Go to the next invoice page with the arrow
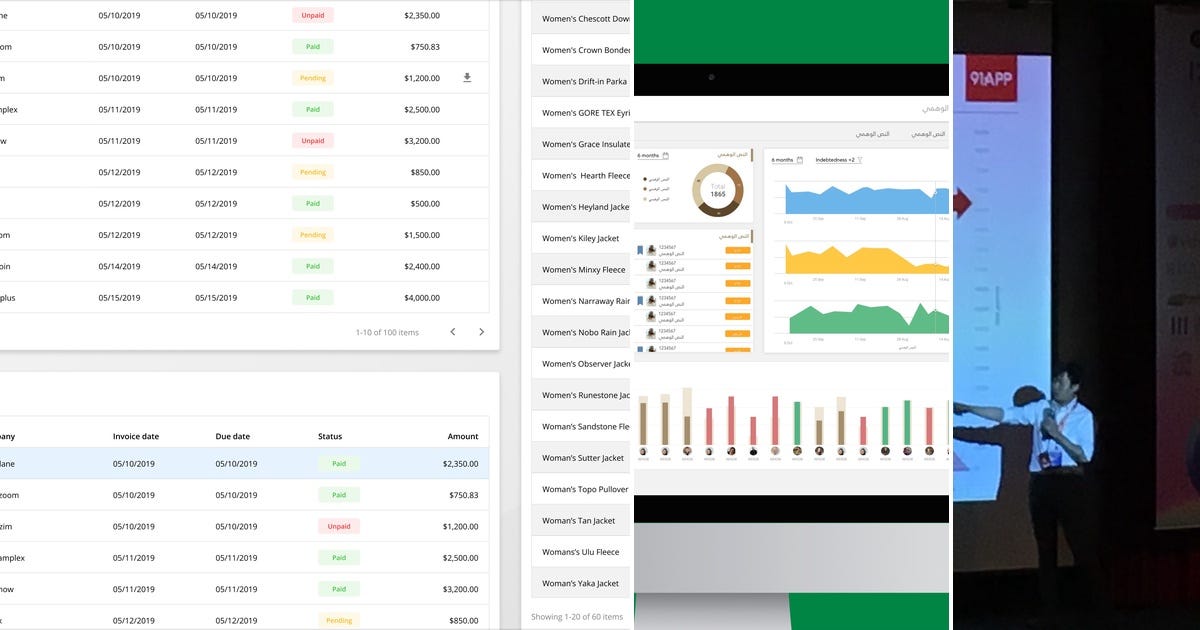The image size is (1200, 630). [x=481, y=331]
